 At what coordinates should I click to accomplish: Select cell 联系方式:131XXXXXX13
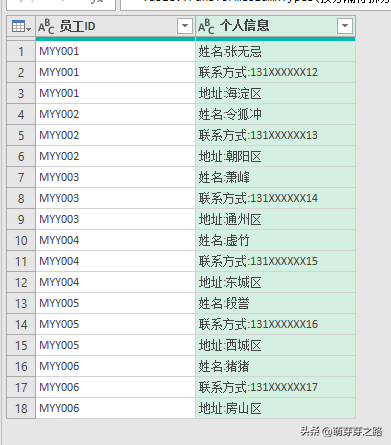(275, 135)
